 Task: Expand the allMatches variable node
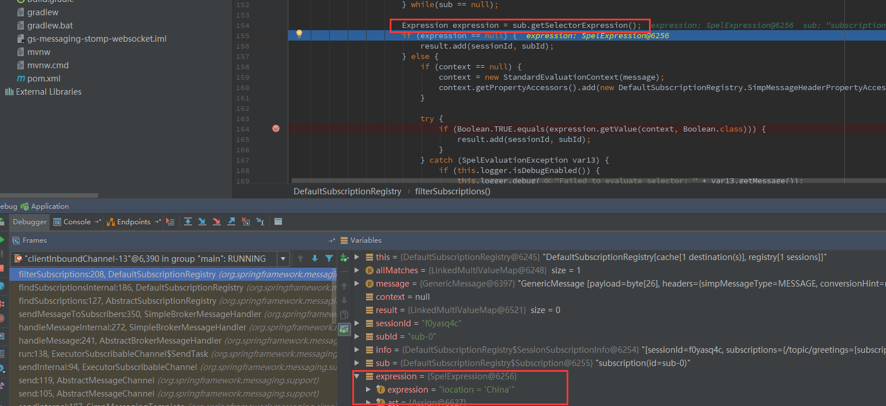tap(357, 270)
